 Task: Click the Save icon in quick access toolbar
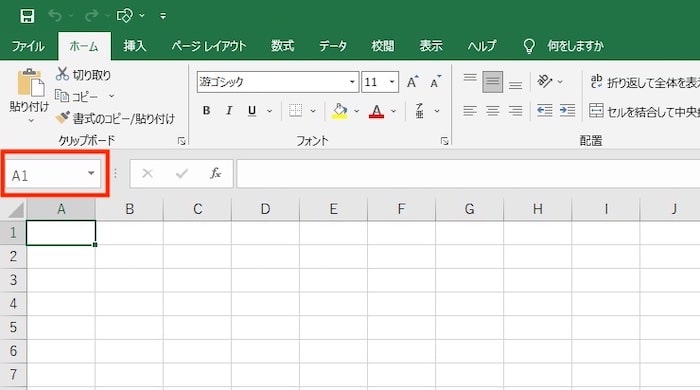pos(27,16)
